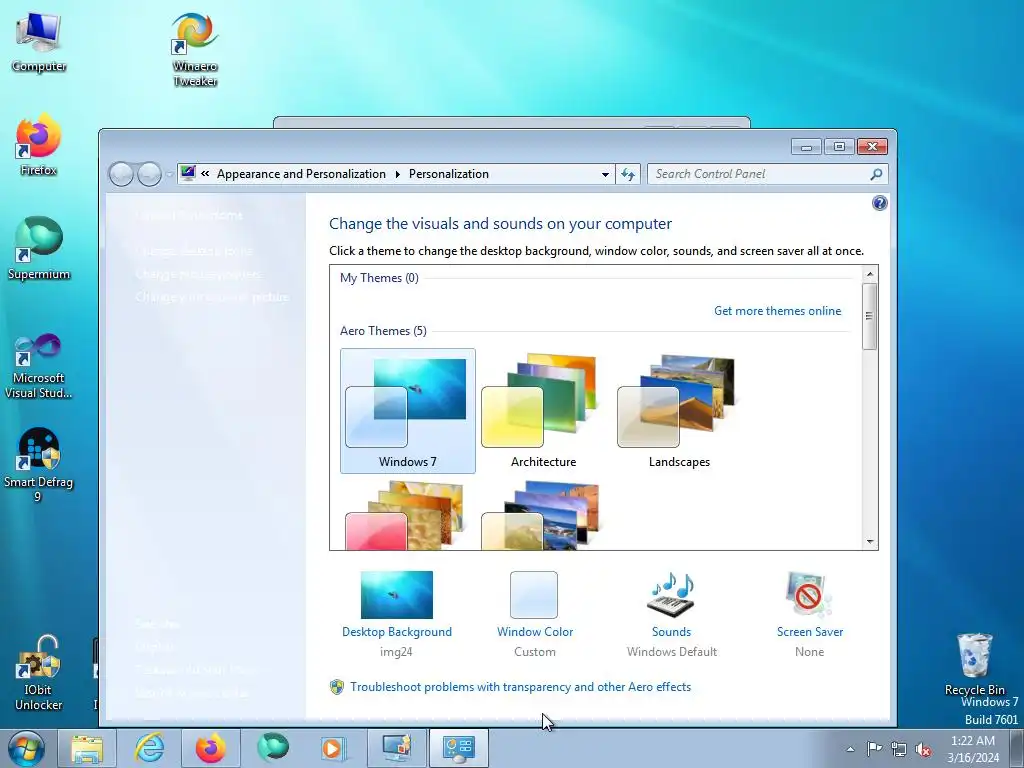Open the Computer desktop icon
1024x768 pixels.
point(39,41)
